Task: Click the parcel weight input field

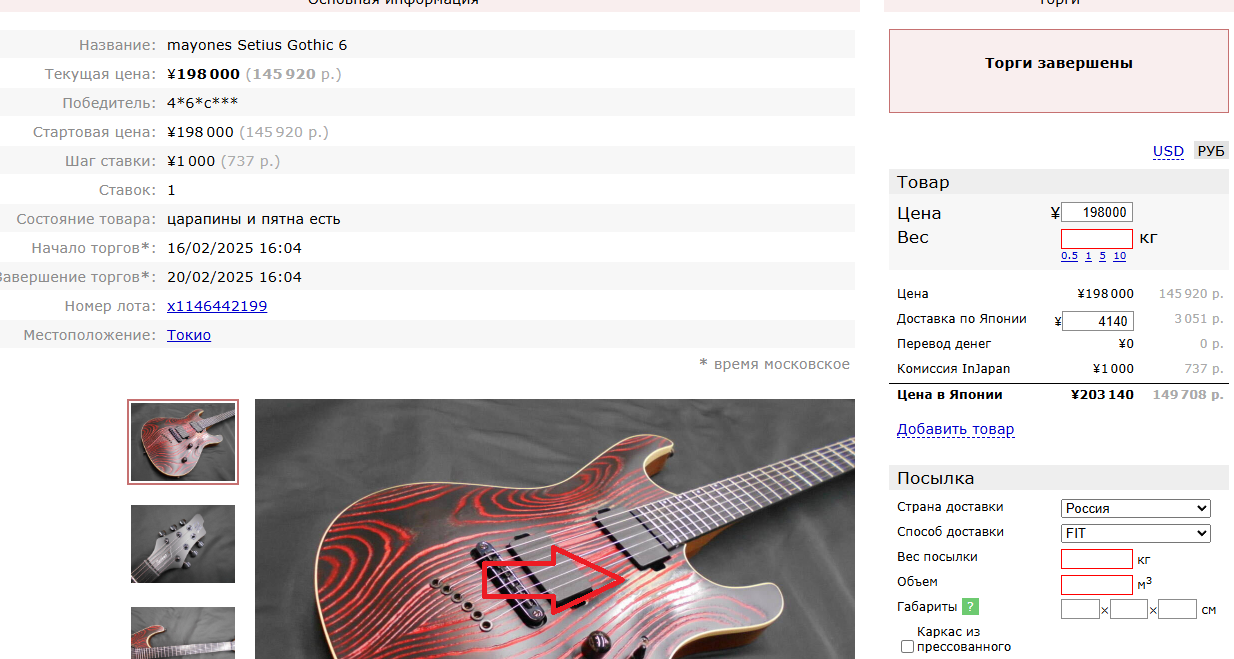Action: coord(1097,559)
